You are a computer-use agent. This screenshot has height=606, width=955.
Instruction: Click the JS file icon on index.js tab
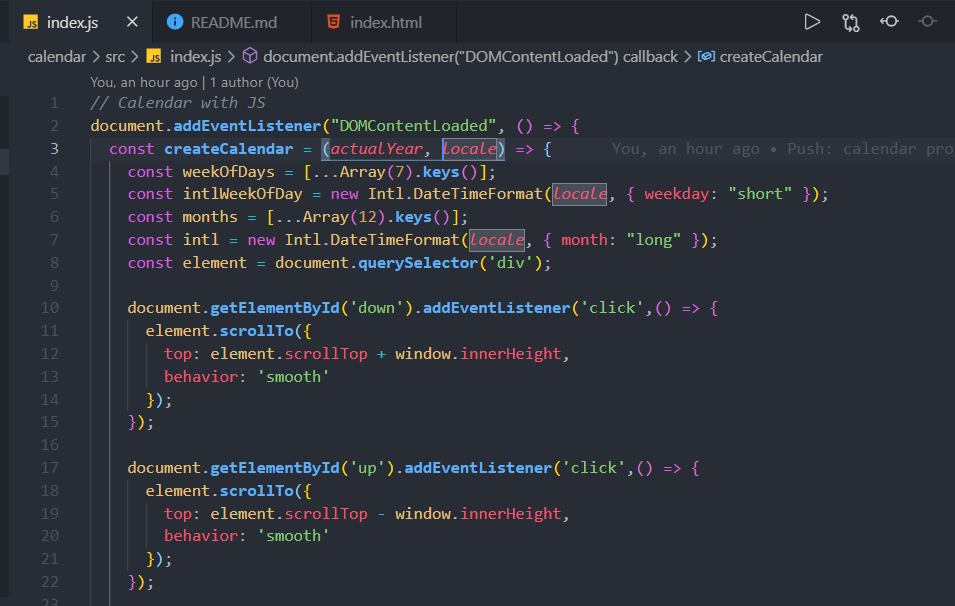pos(30,23)
